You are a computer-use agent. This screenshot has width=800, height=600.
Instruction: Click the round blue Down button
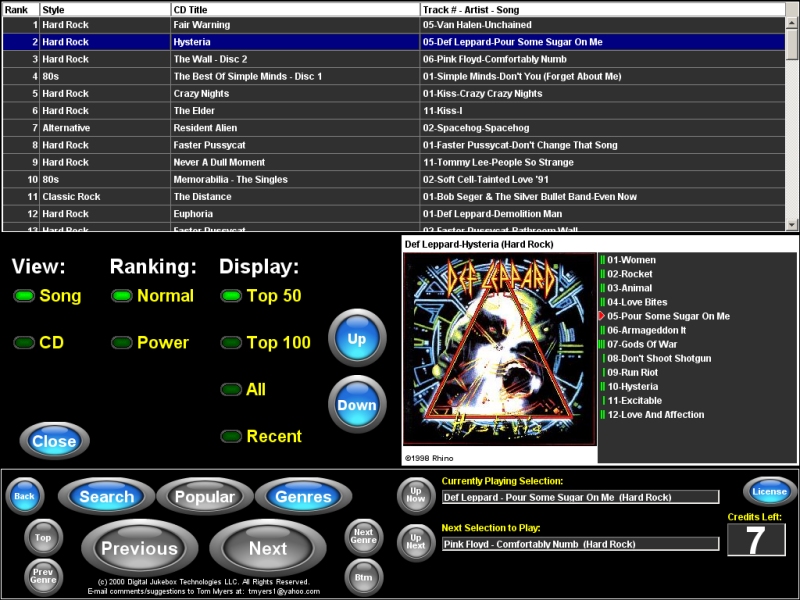pos(357,404)
